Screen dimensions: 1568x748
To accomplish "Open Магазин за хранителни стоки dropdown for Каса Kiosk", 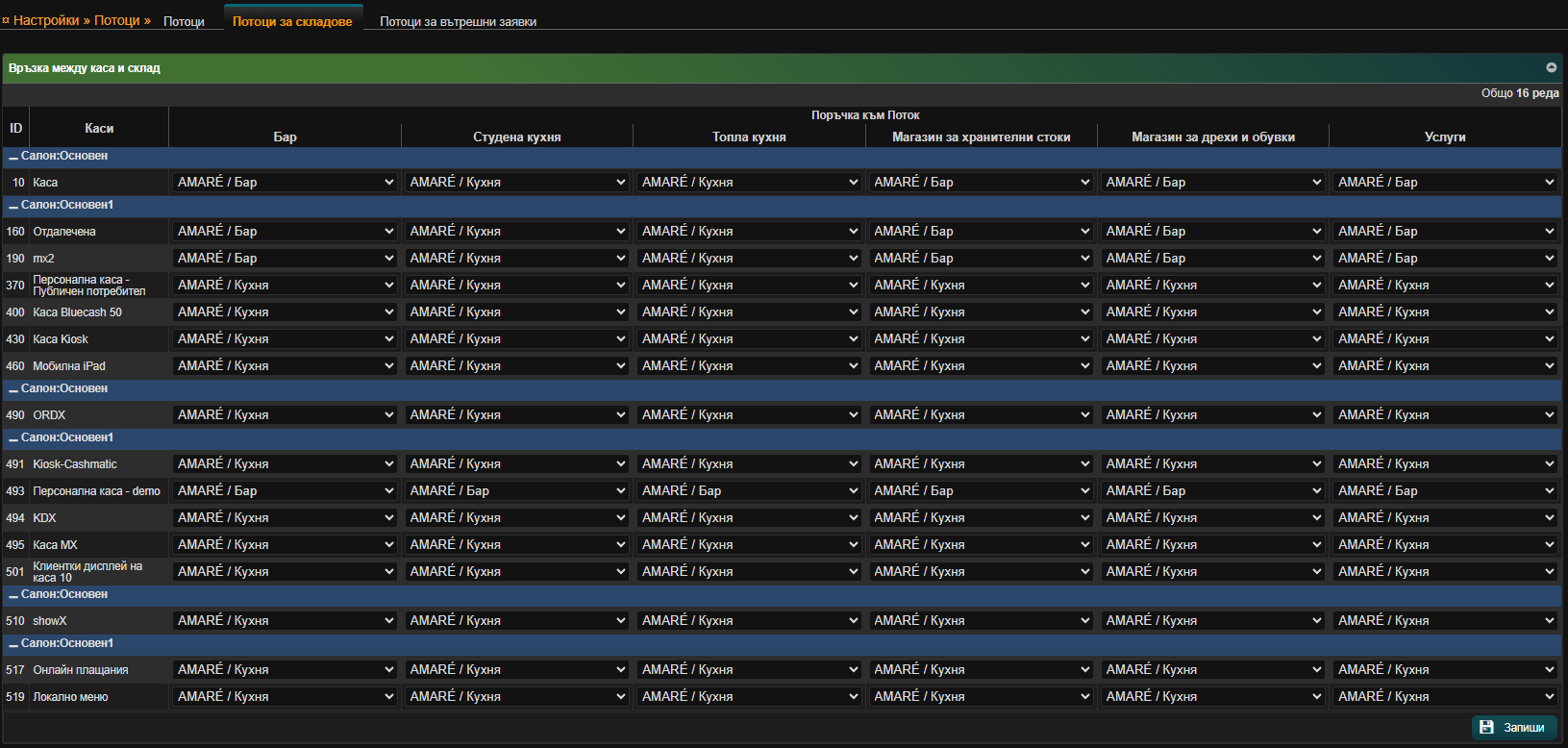I will [982, 338].
